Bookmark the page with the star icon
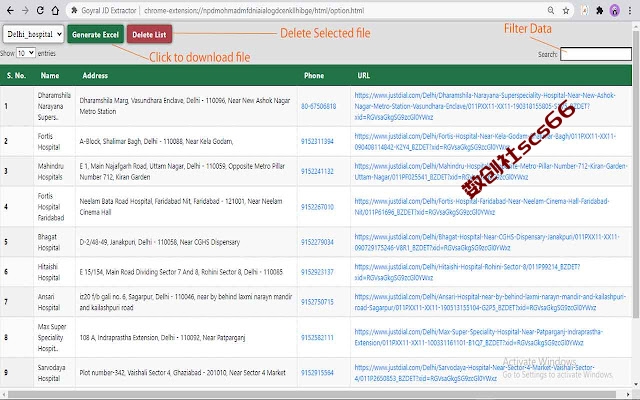The width and height of the screenshot is (640, 400). [566, 11]
